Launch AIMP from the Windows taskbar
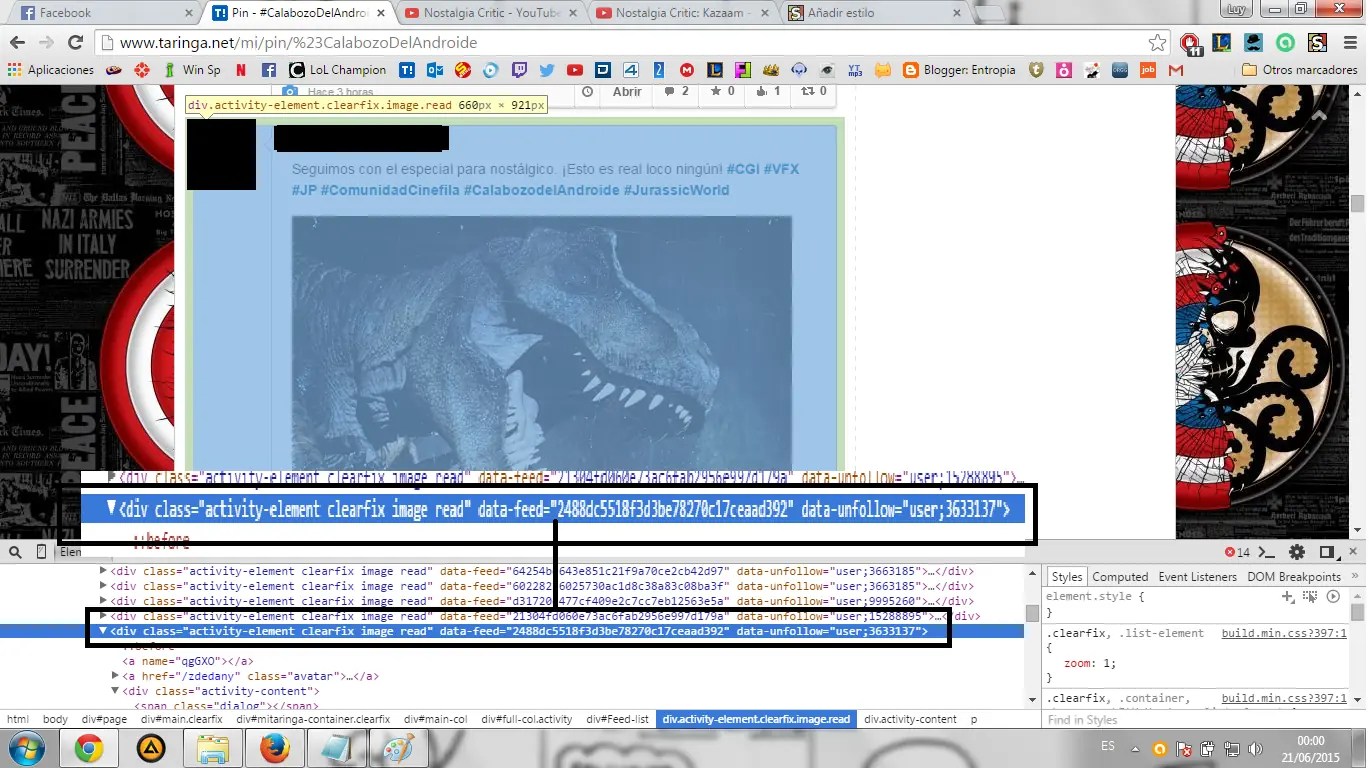Image resolution: width=1370 pixels, height=768 pixels. tap(150, 748)
